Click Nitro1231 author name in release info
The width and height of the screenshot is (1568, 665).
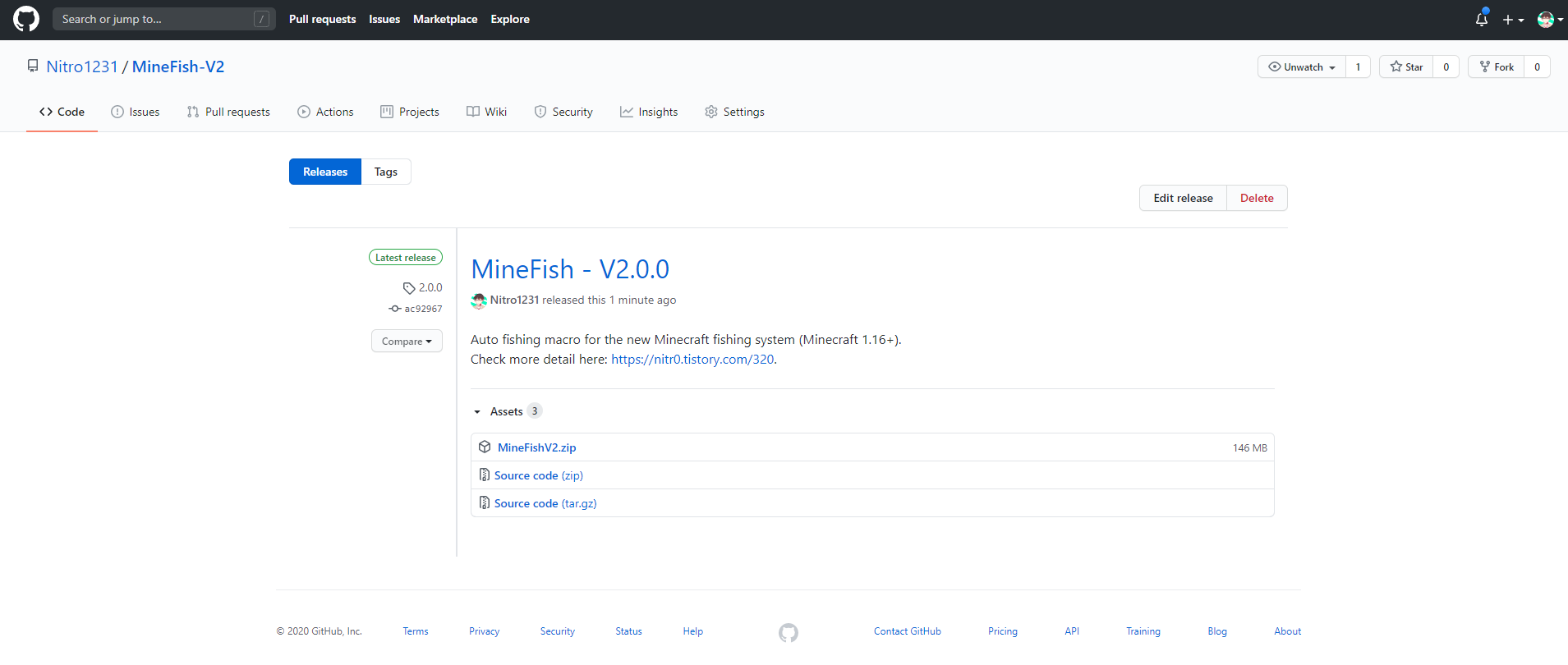514,300
